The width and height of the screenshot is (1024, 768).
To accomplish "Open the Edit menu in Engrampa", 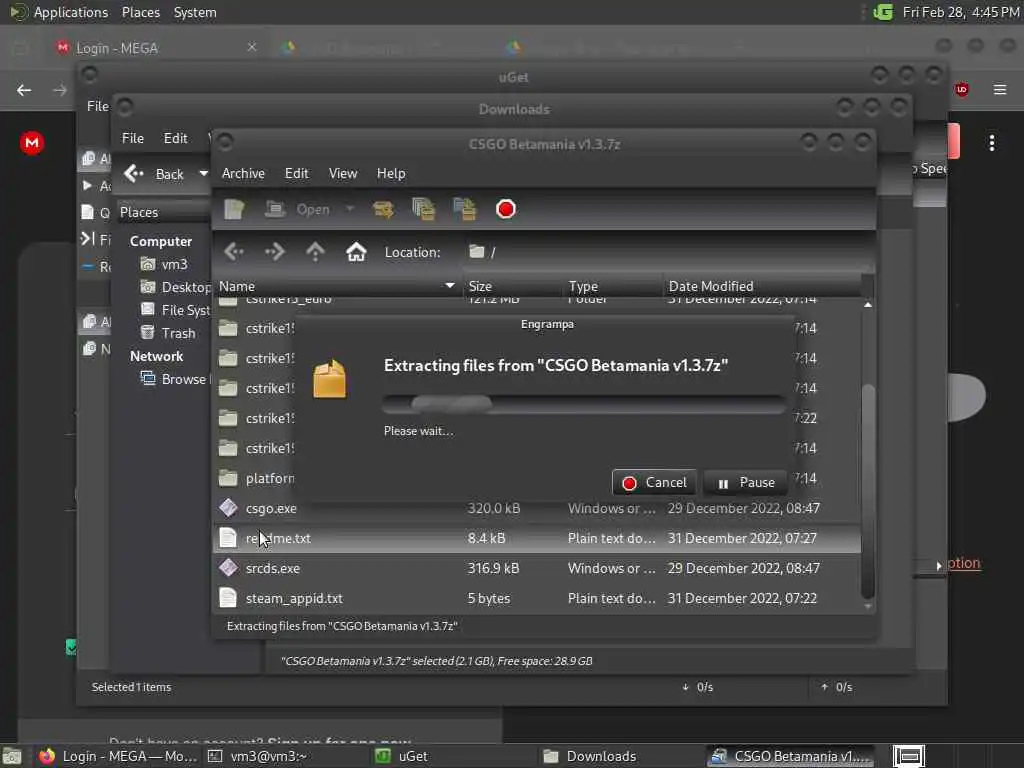I will pos(296,174).
